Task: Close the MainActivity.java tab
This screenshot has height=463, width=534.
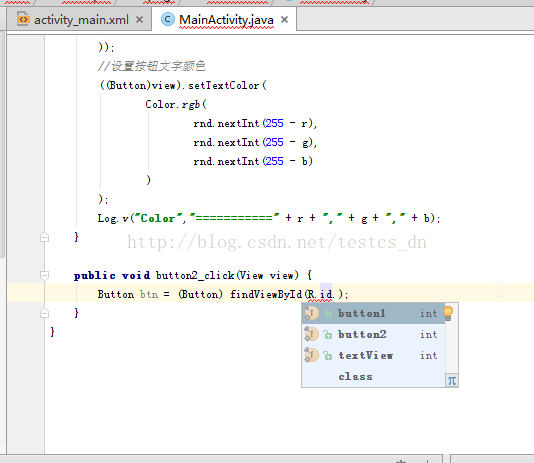Action: click(x=284, y=20)
